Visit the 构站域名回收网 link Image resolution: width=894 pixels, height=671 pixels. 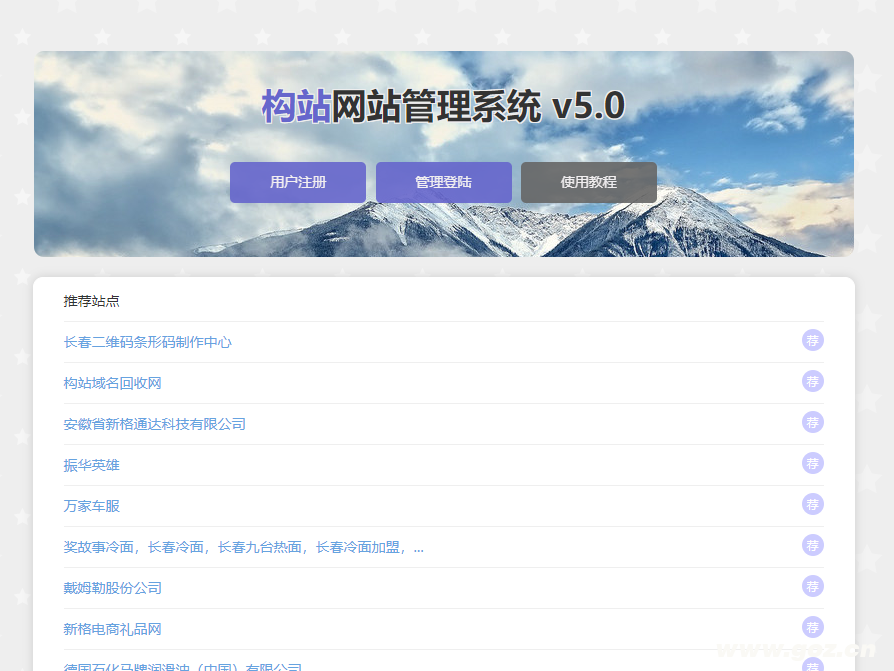tap(113, 383)
